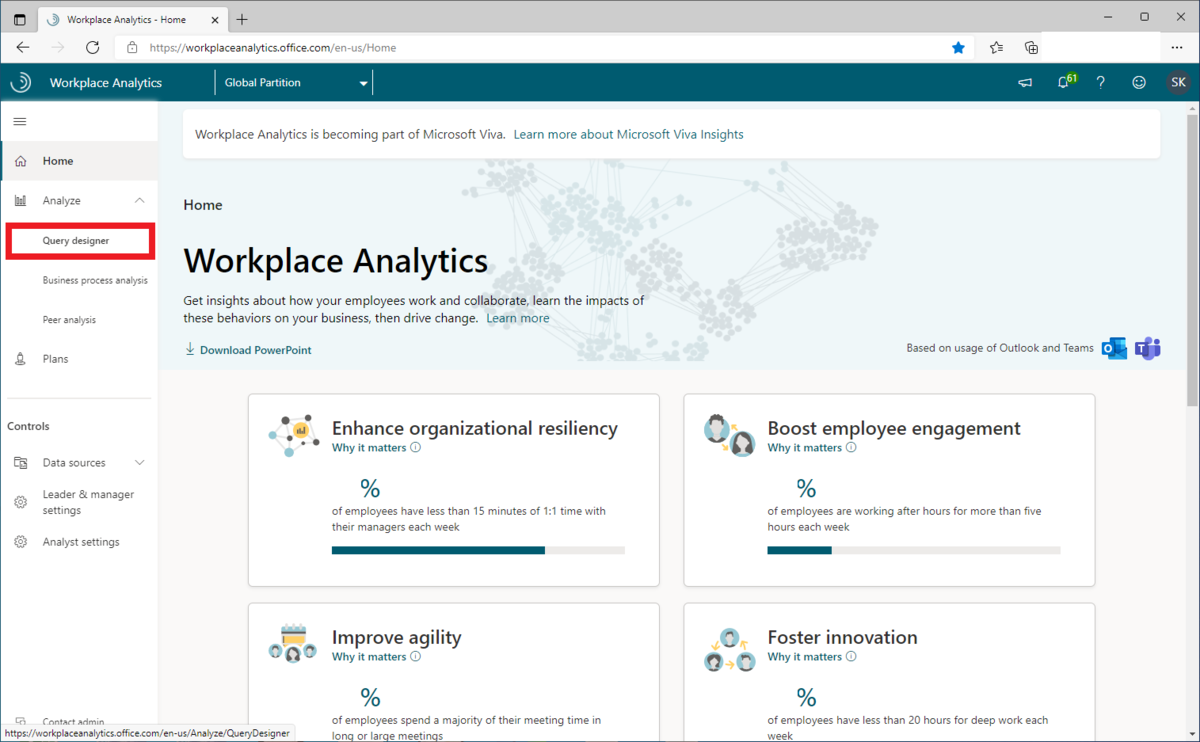Screen dimensions: 1200x742
Task: Open the hamburger navigation menu
Action: pyautogui.click(x=19, y=121)
